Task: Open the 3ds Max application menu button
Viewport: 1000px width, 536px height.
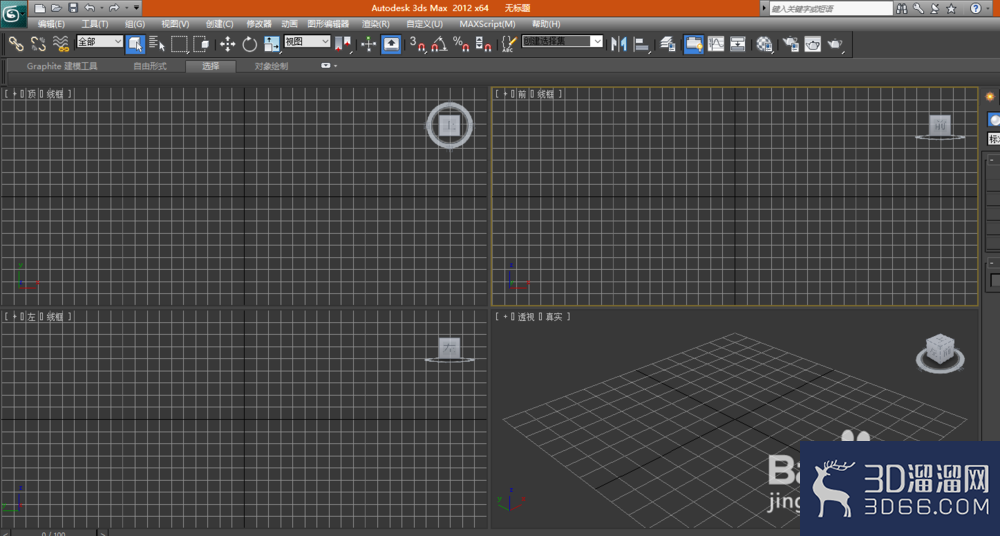Action: coord(13,13)
